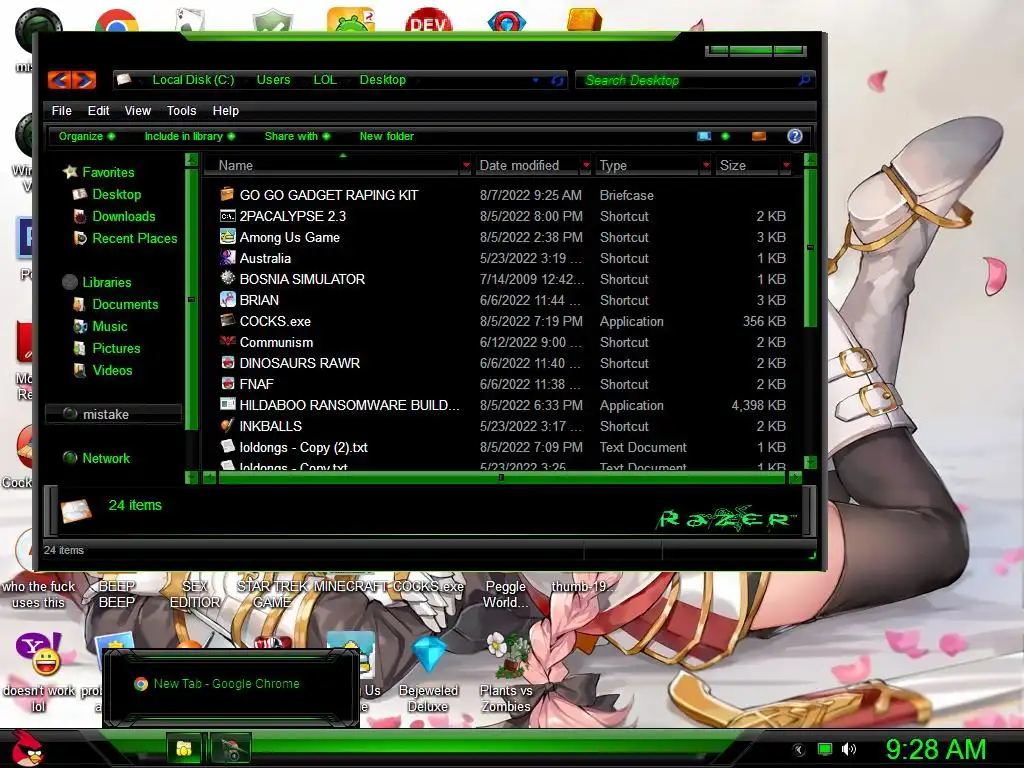Click the refresh icon in address bar

[557, 80]
